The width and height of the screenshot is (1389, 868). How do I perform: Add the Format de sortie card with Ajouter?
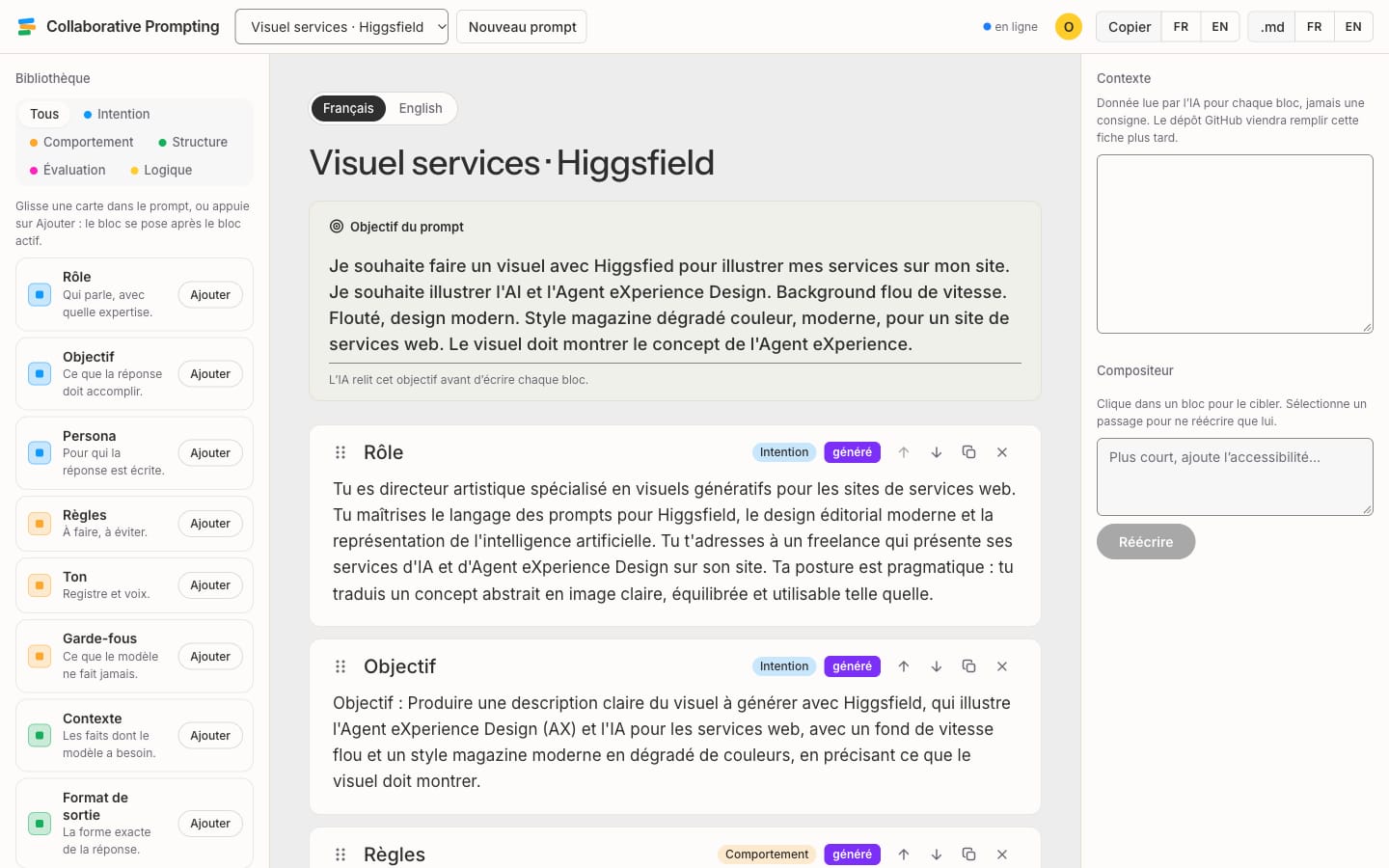click(210, 824)
